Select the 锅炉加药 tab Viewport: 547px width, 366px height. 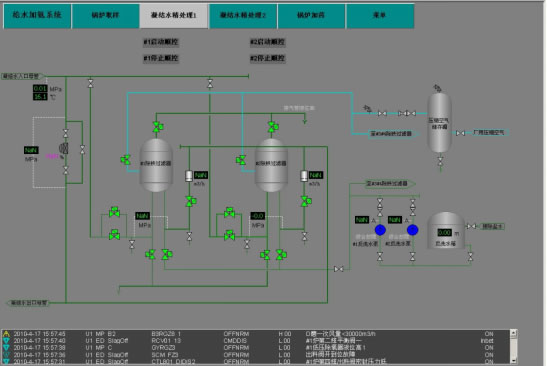[x=311, y=15]
